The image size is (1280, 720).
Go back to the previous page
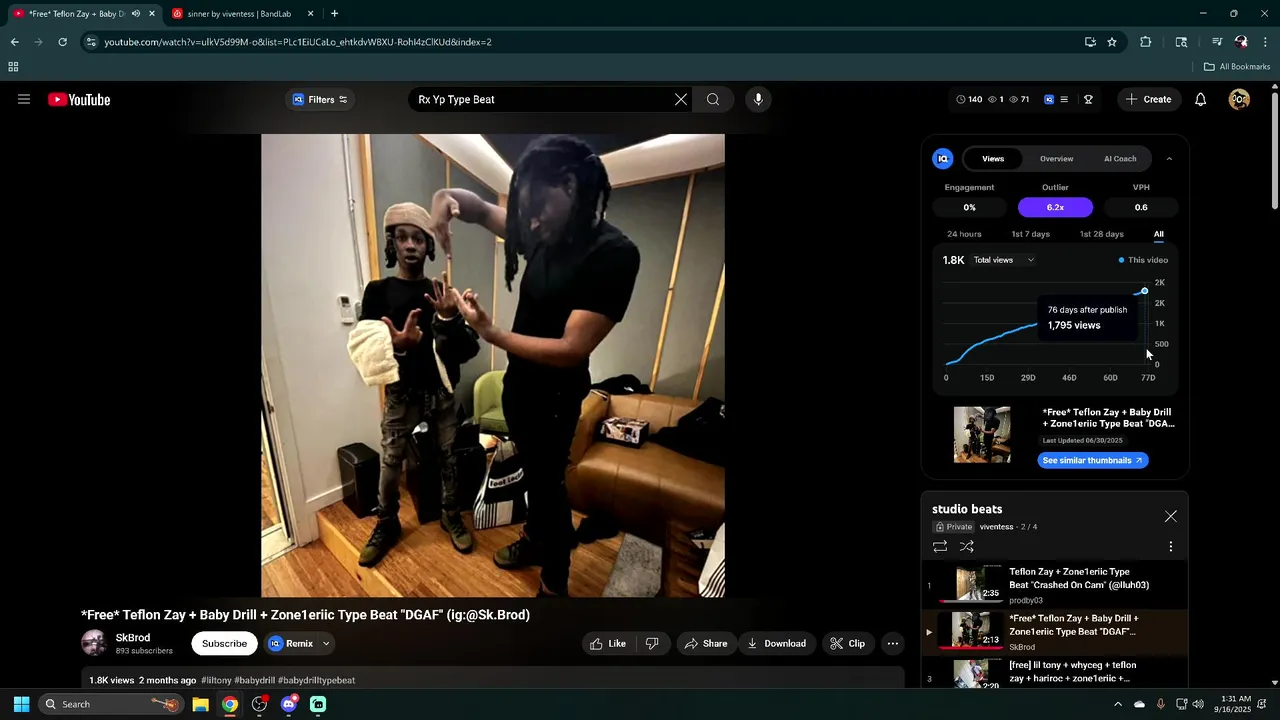click(x=15, y=42)
